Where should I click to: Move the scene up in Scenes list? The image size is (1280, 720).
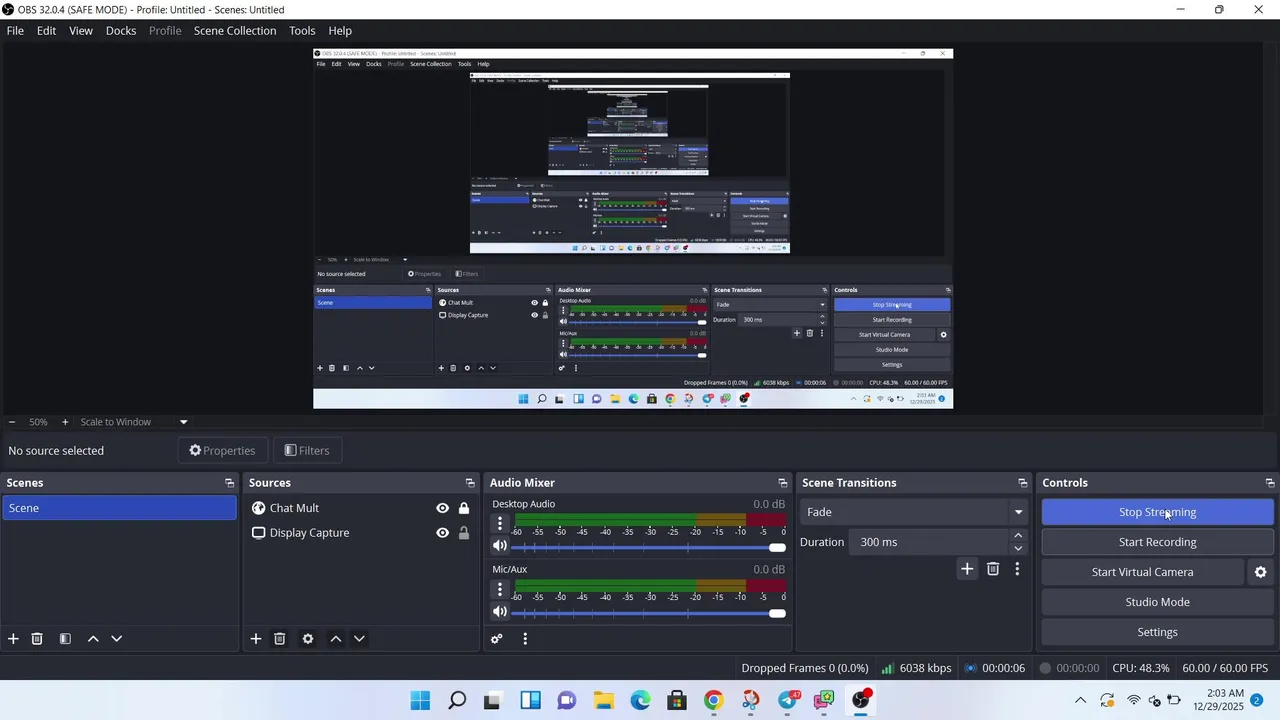[93, 639]
